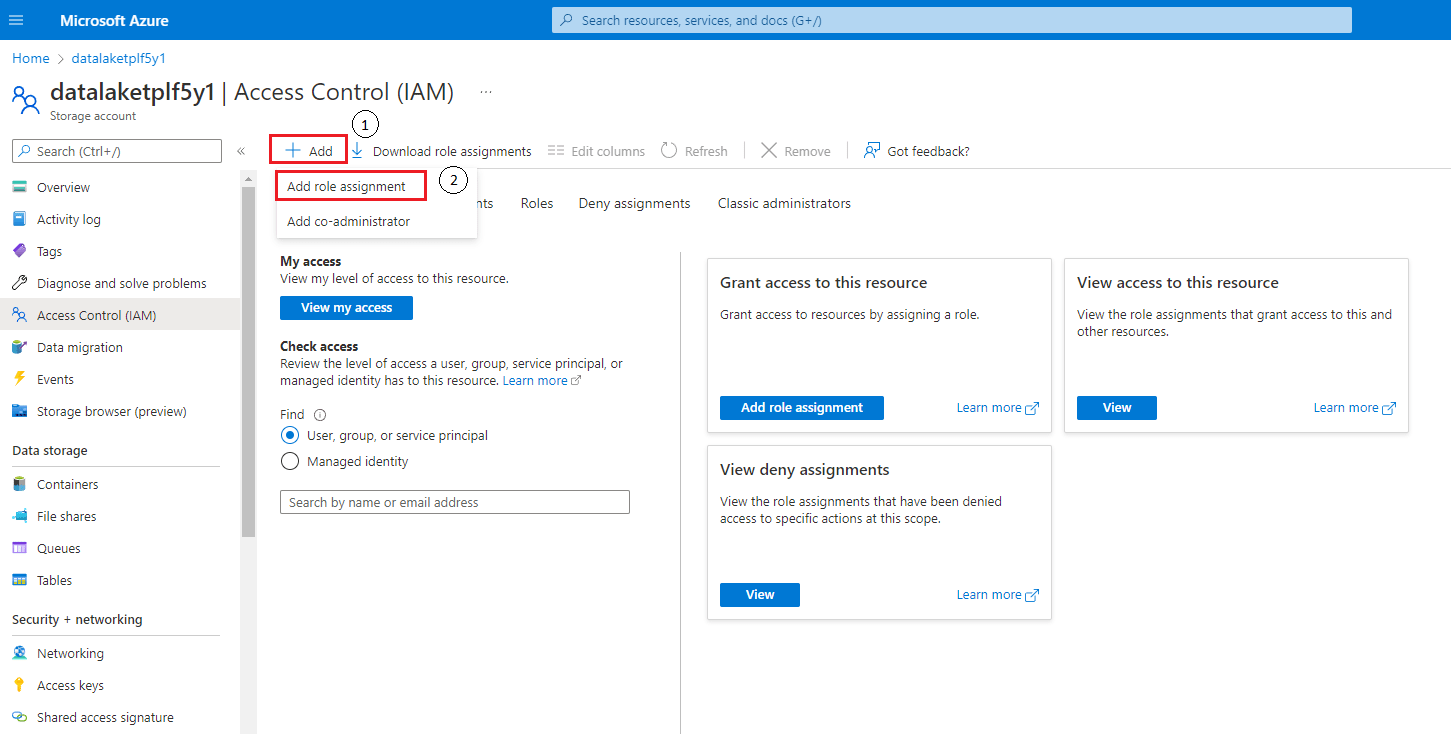Collapse the left navigation pane

[240, 151]
